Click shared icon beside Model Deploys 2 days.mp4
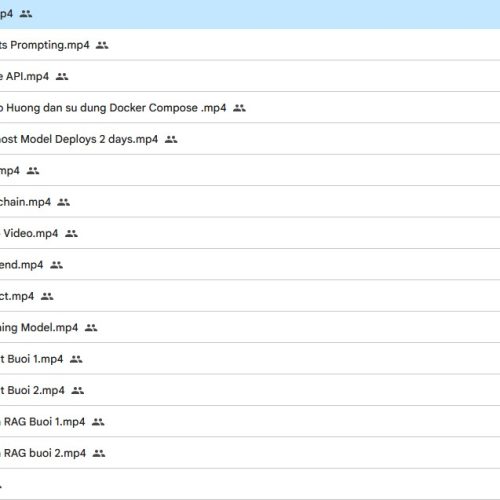The height and width of the screenshot is (500, 500). tap(171, 139)
